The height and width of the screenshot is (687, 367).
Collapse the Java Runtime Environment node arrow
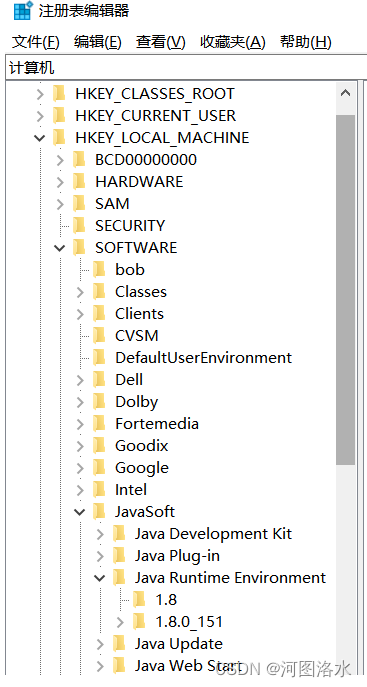pos(100,578)
